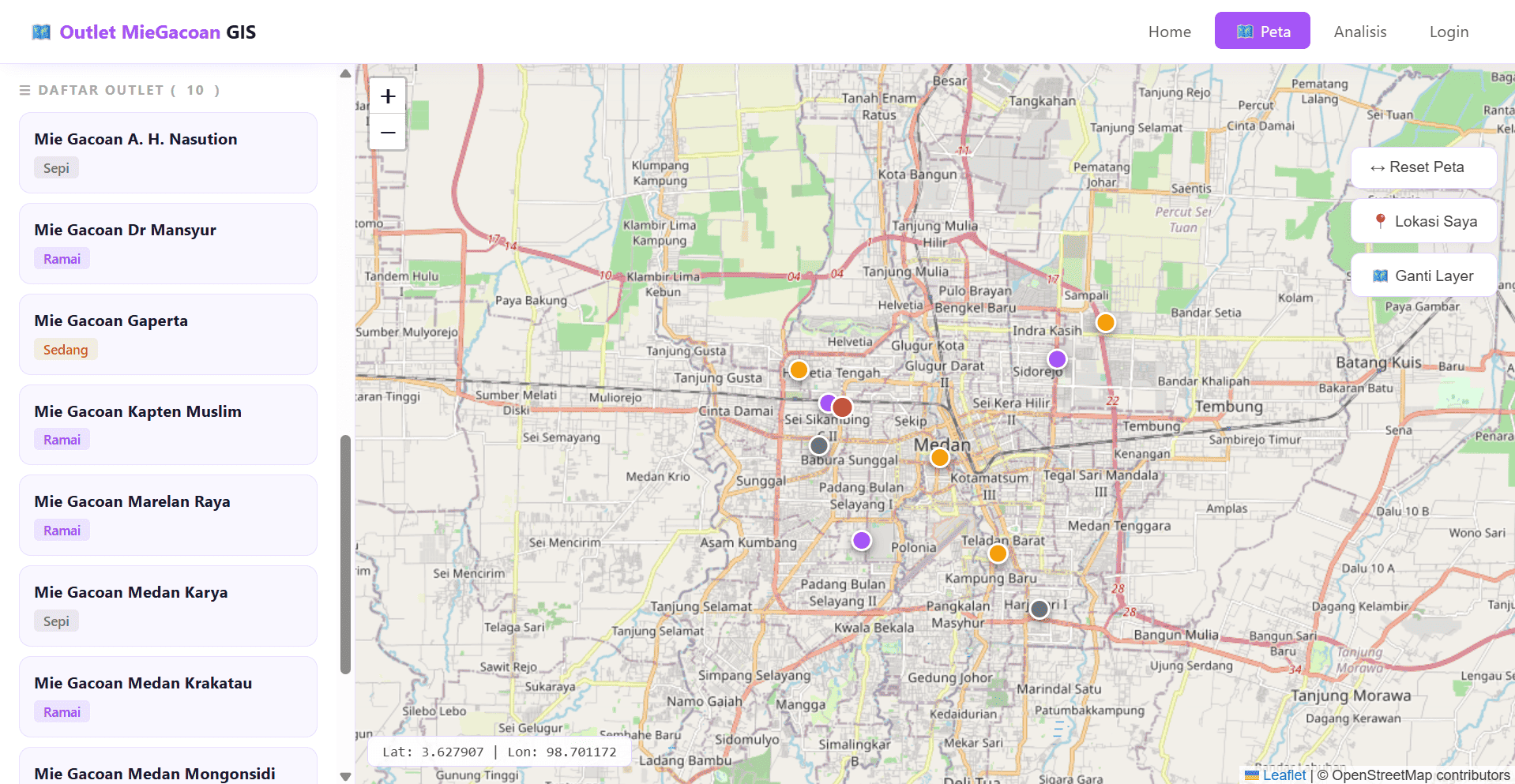This screenshot has height=784, width=1515.
Task: Click the gray marker near Harjosari I
Action: click(1039, 609)
